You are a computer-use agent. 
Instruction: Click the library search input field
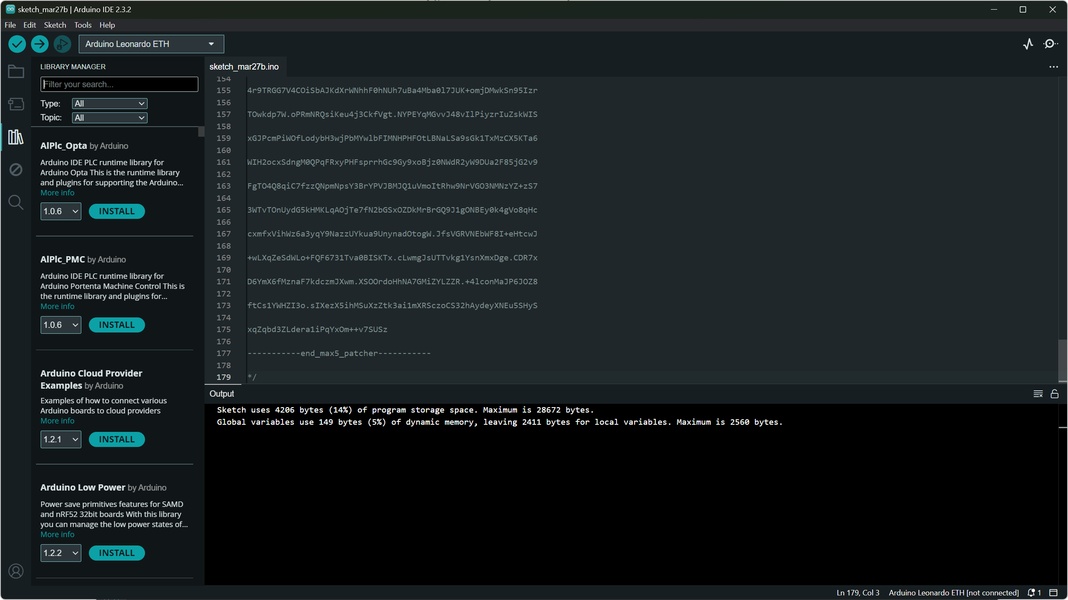pos(119,85)
